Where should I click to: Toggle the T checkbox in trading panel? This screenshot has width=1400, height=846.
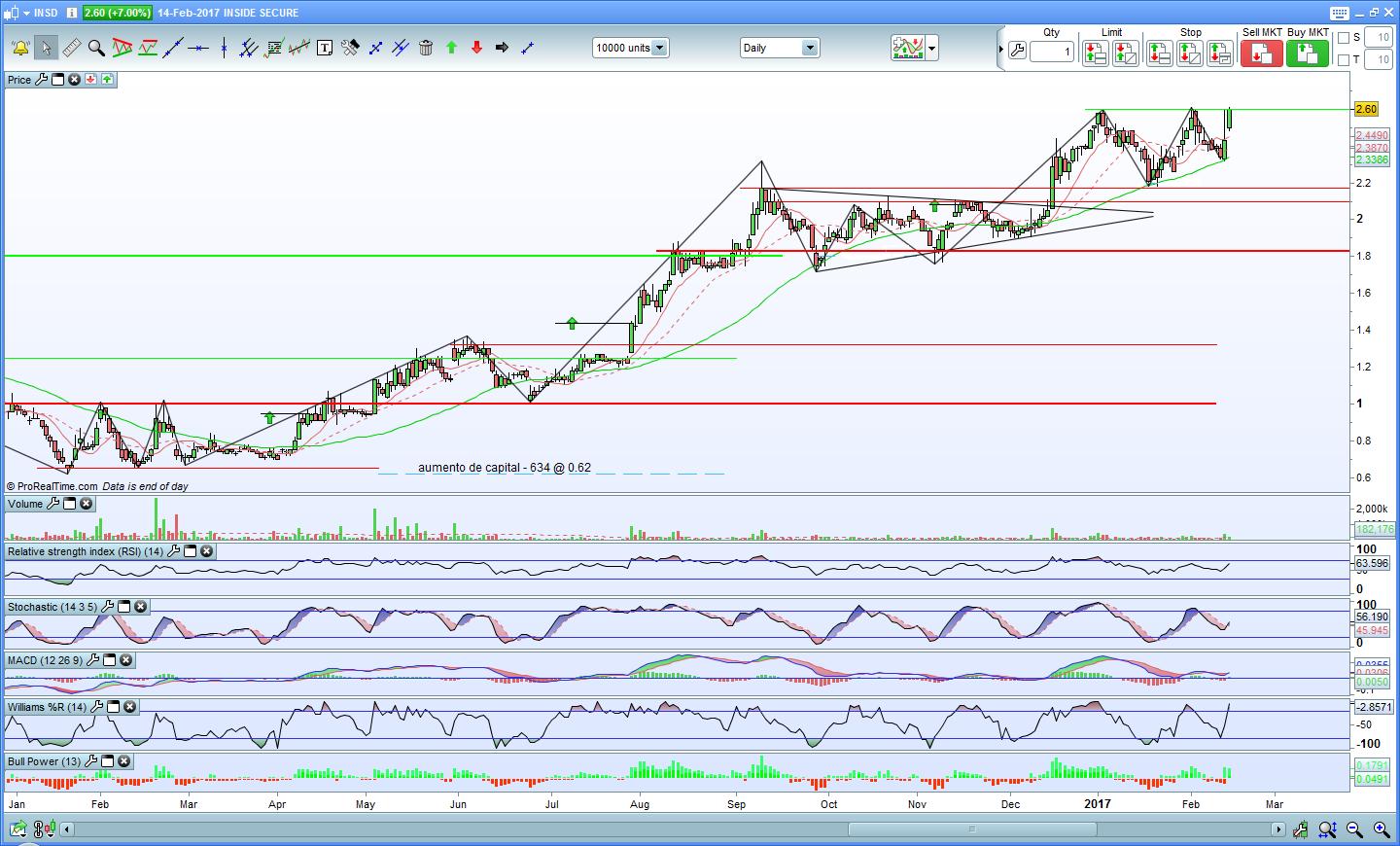(1344, 60)
